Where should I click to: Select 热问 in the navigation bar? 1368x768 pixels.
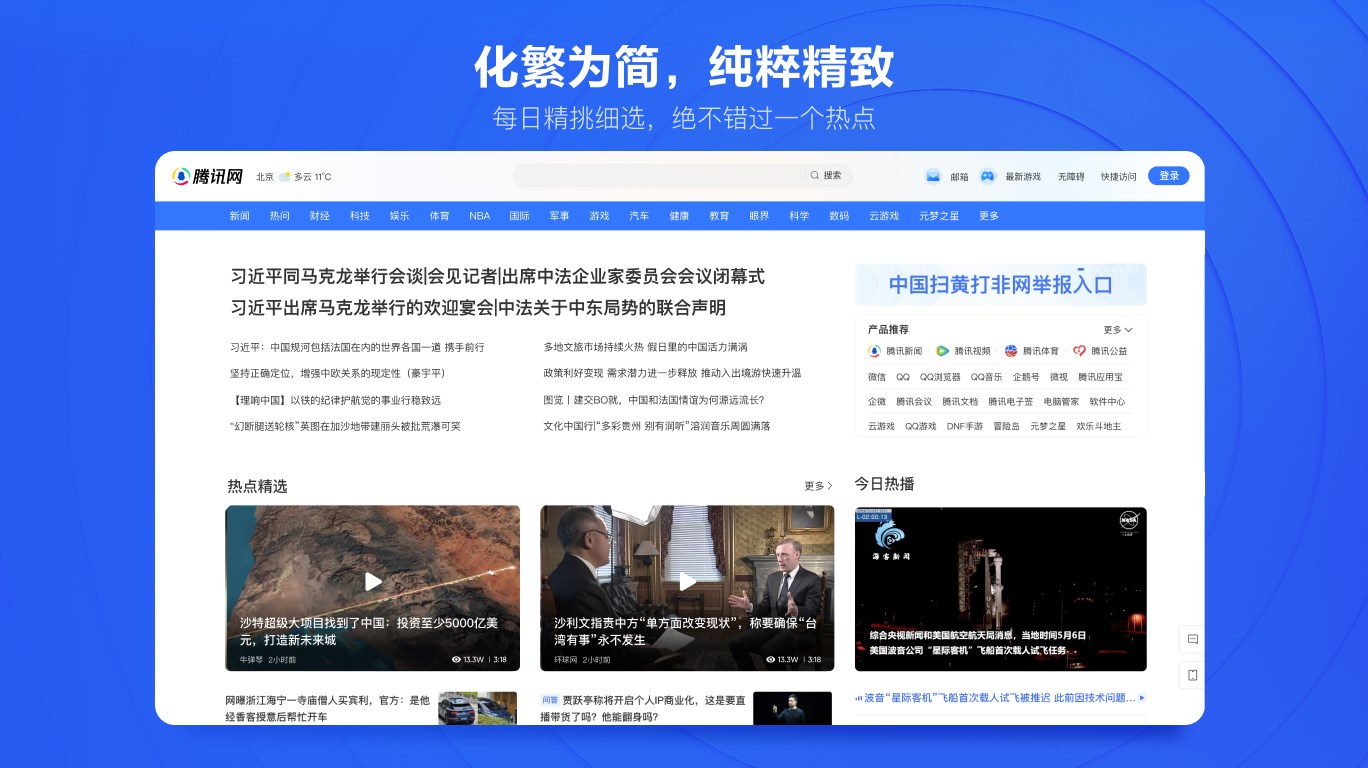280,216
